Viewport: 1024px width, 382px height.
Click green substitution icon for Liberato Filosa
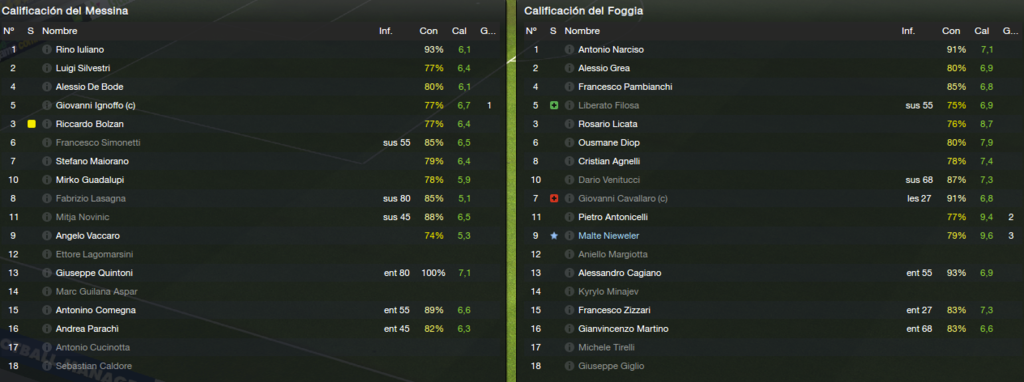(x=554, y=105)
